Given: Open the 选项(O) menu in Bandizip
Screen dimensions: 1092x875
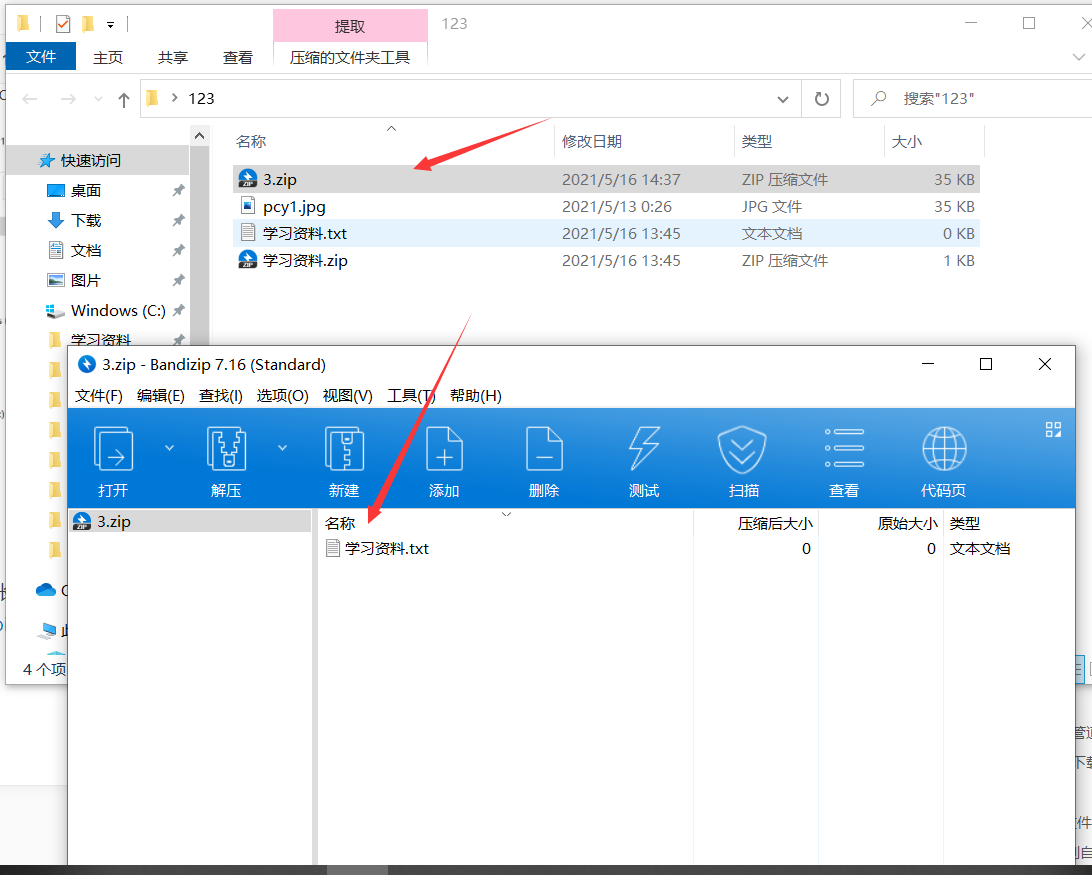Looking at the screenshot, I should point(283,396).
